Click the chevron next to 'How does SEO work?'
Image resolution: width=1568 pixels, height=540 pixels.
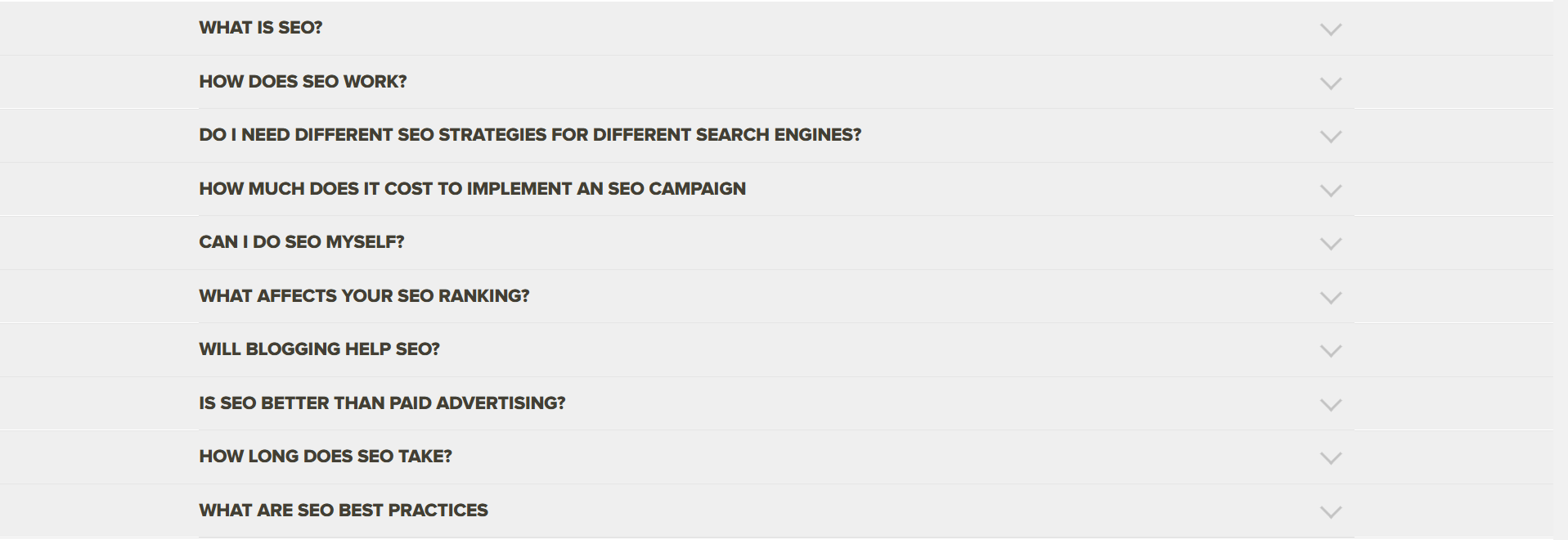[x=1331, y=83]
